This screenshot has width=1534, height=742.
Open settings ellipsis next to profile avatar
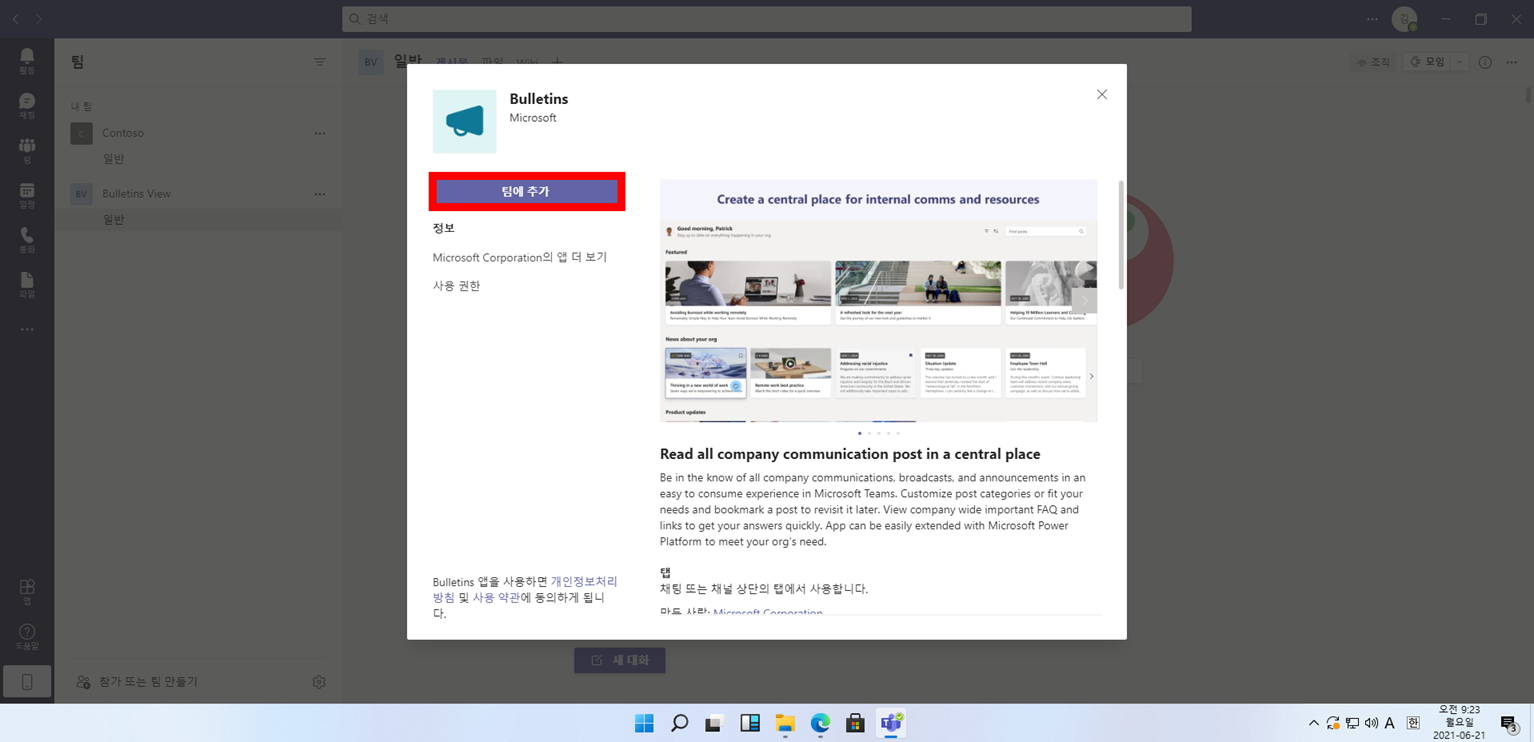click(1372, 19)
